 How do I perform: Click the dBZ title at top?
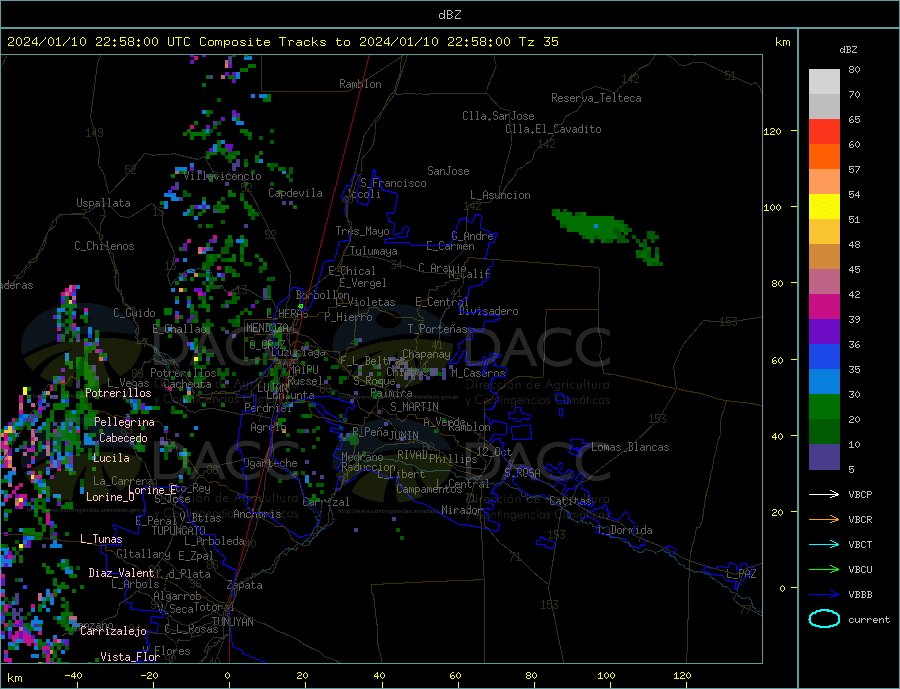point(449,15)
